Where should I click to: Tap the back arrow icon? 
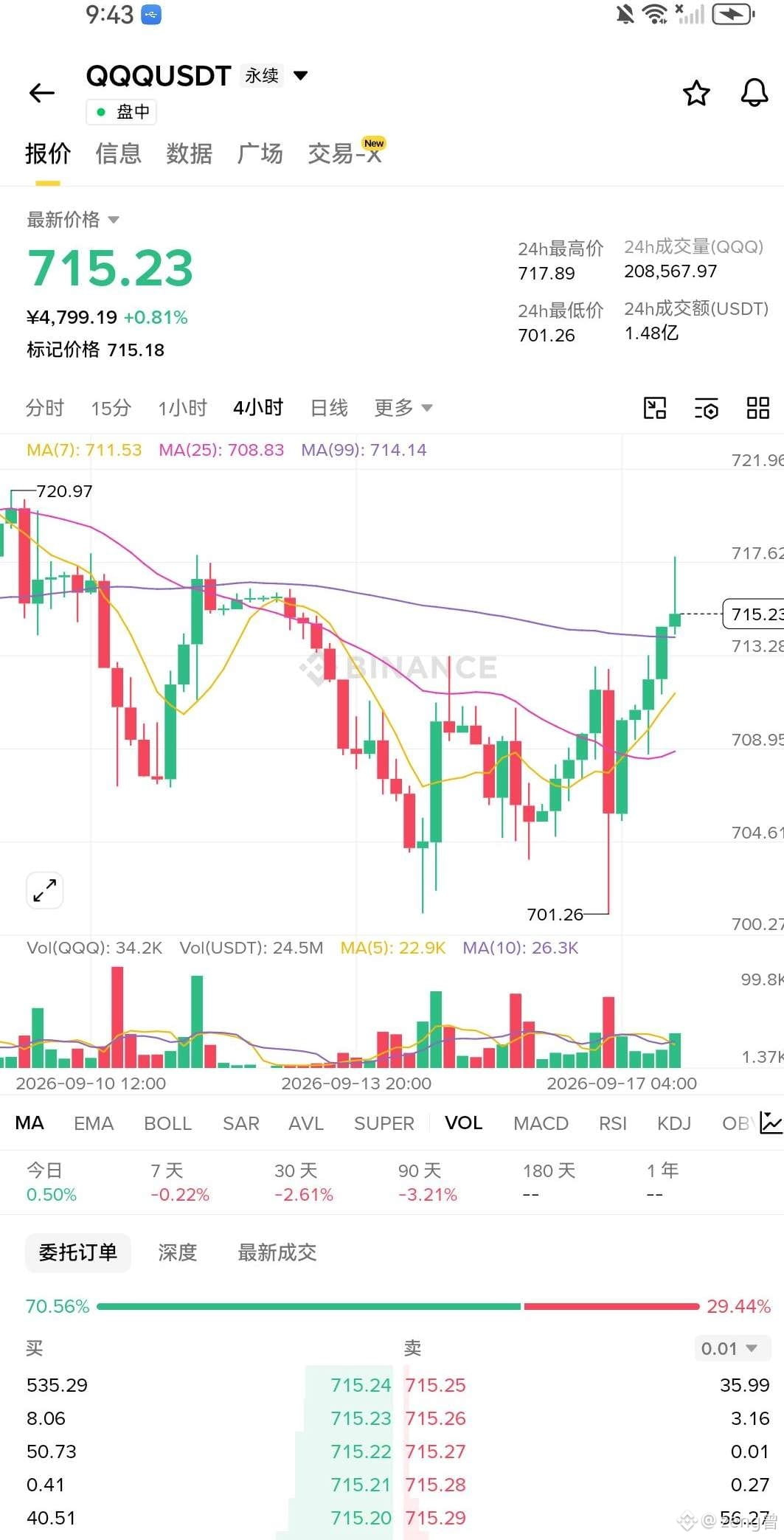[x=42, y=93]
